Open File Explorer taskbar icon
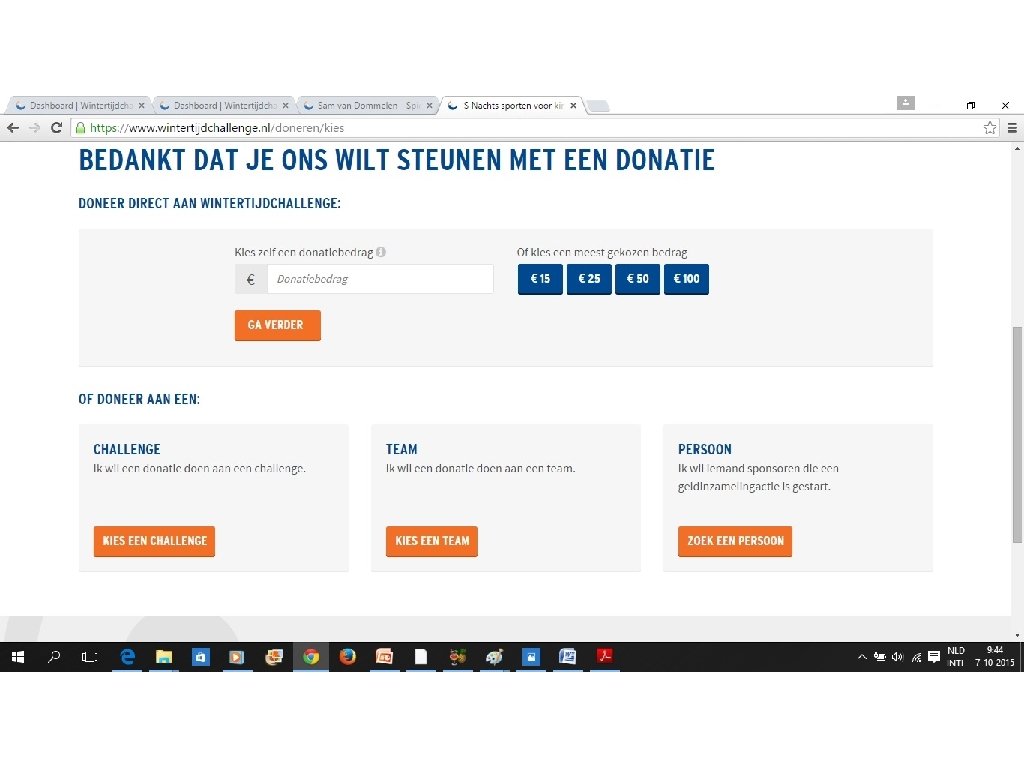The width and height of the screenshot is (1024, 768). [x=164, y=656]
